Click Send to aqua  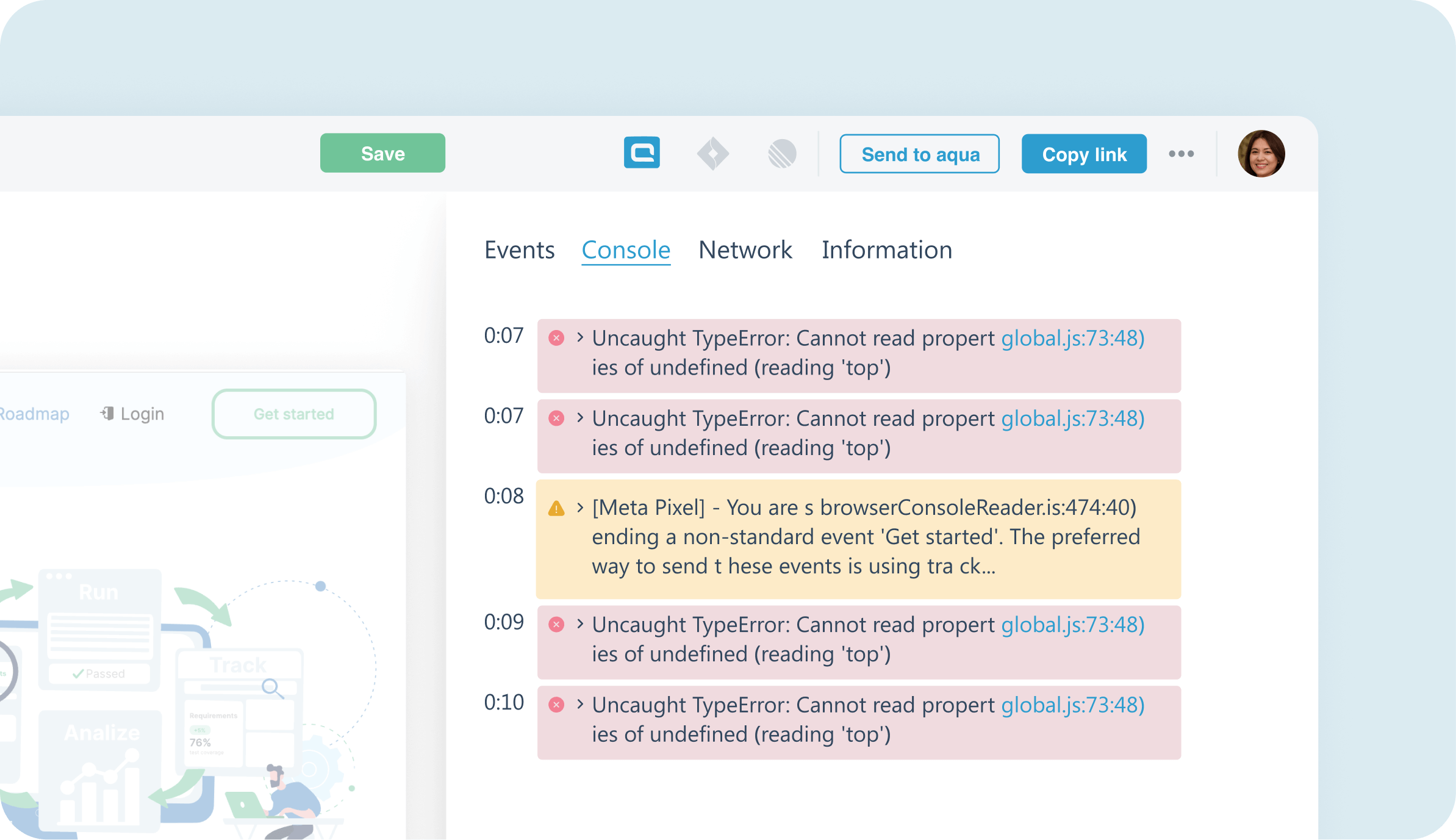919,154
